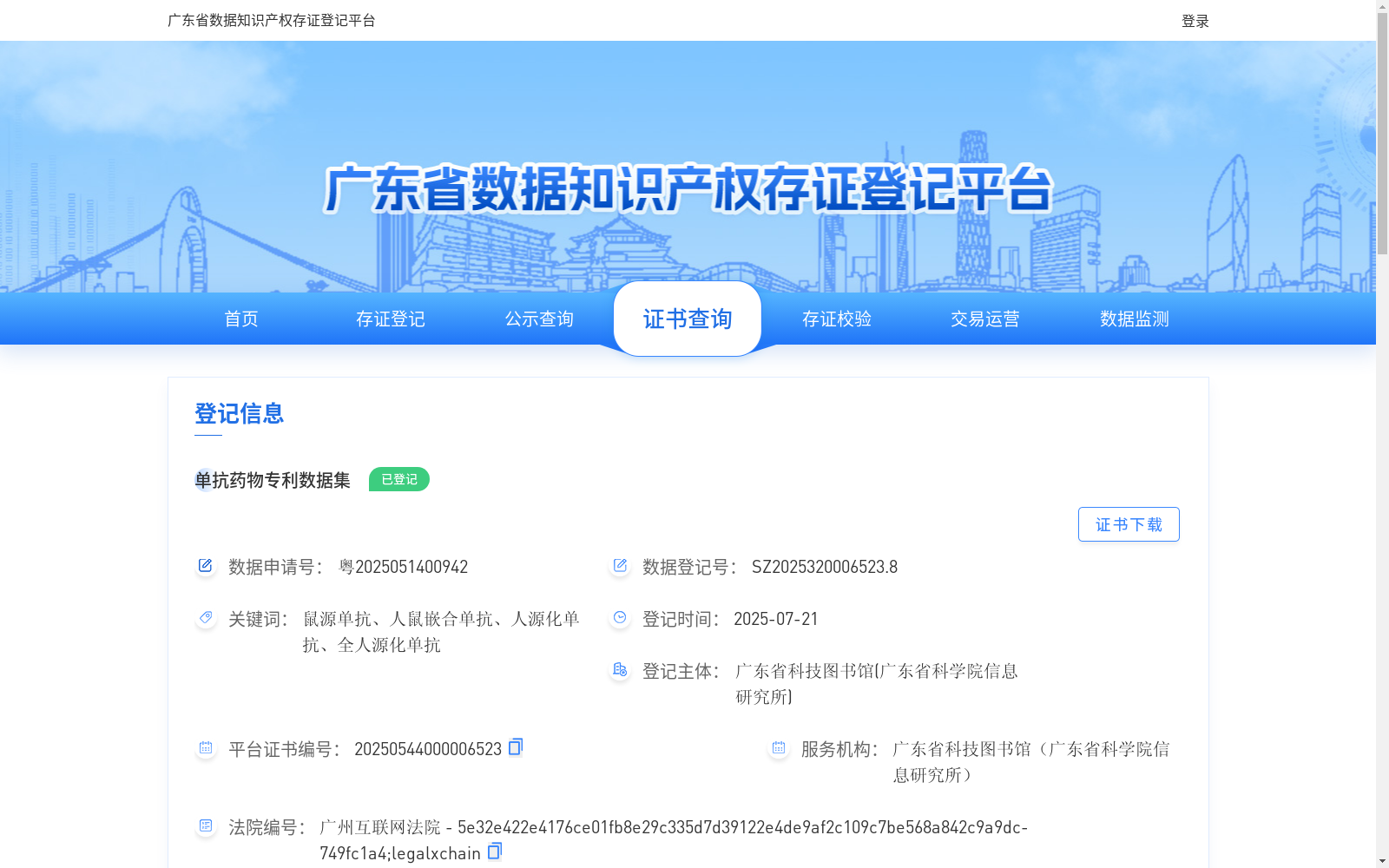
Task: Select the title 单抗药物专利数据集
Action: [273, 480]
